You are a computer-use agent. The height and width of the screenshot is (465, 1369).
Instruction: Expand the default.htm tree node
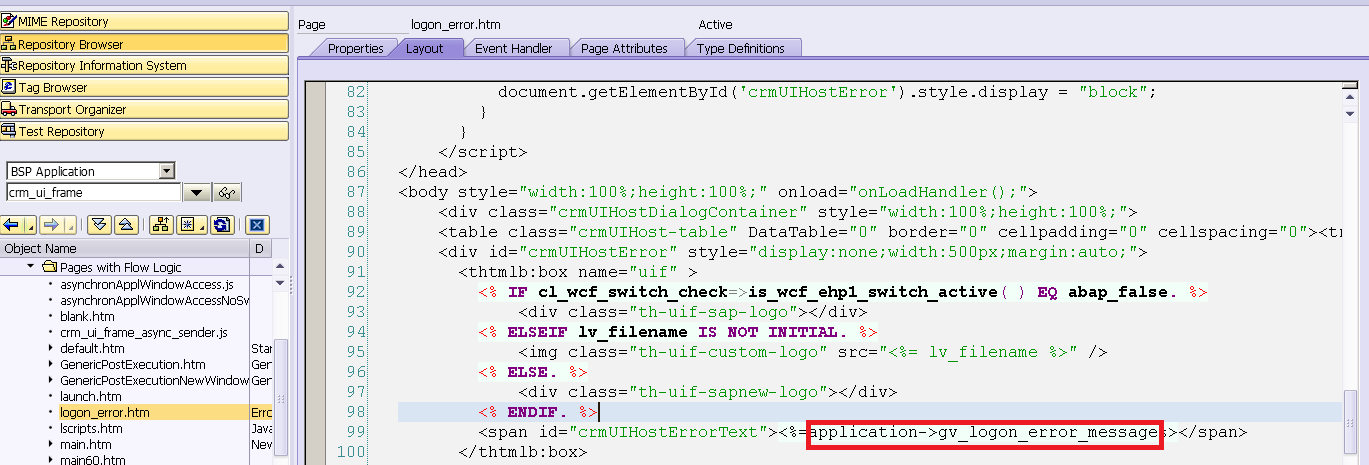[51, 348]
